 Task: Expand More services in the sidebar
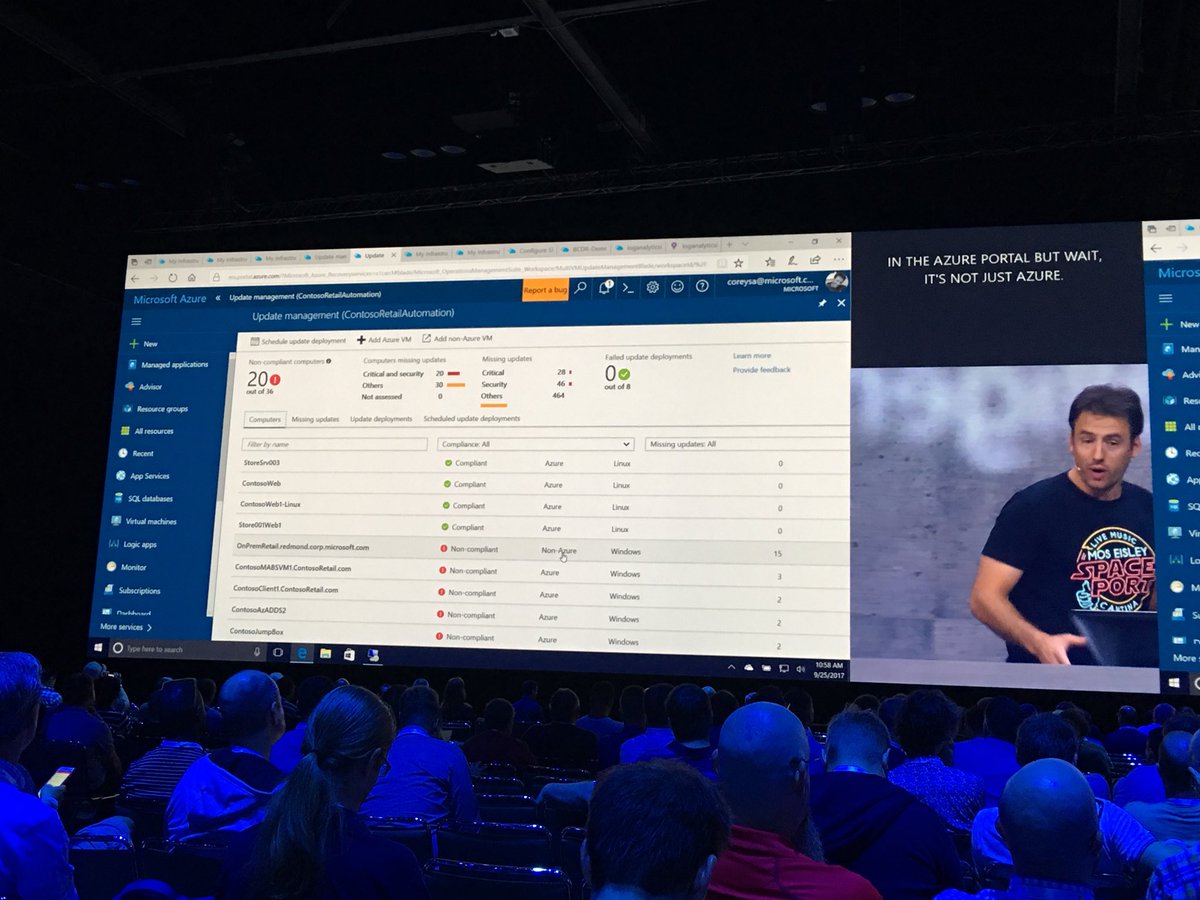(126, 627)
